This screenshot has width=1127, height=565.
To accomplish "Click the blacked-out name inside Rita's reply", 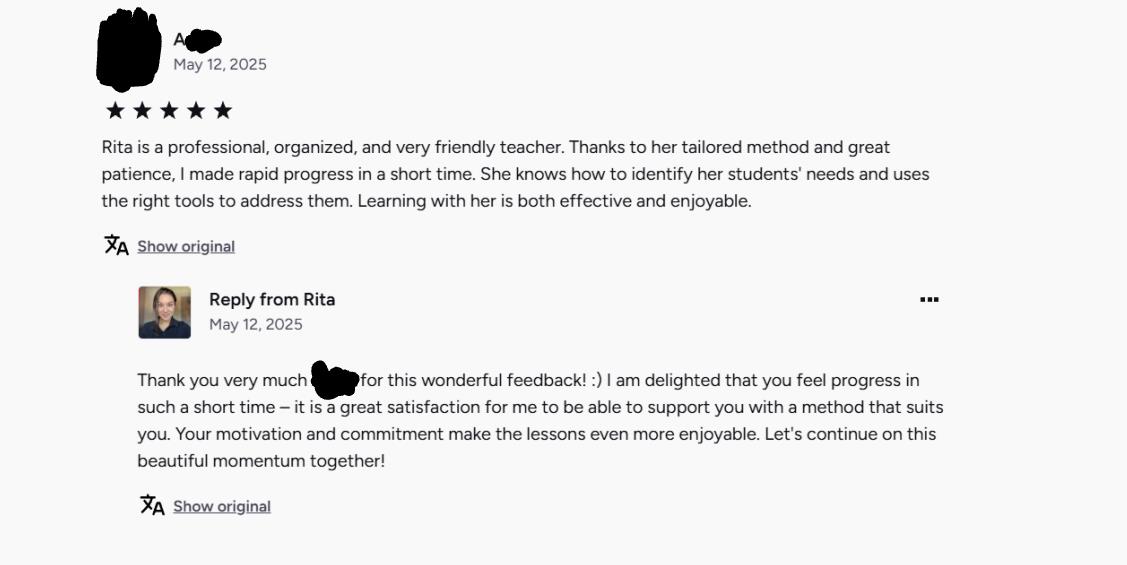I will (x=334, y=379).
